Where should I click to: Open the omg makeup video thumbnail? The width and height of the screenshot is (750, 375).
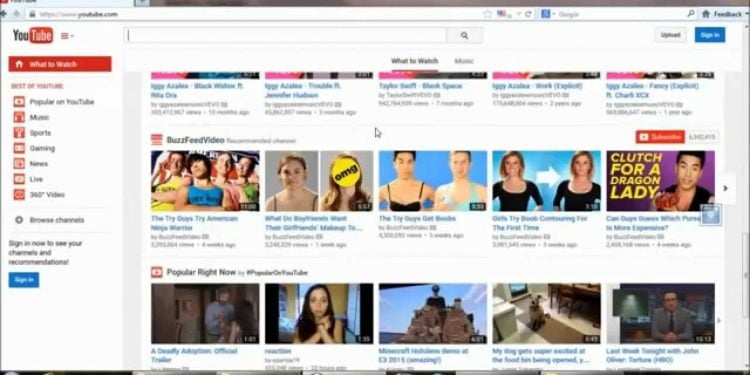[x=319, y=181]
